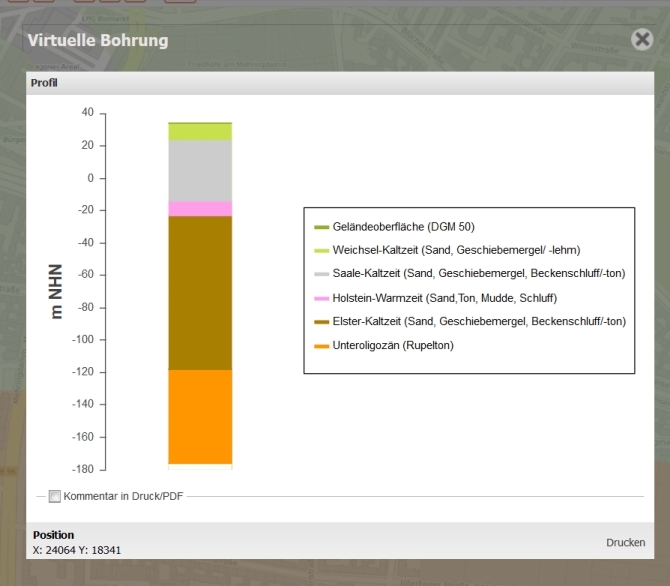Click the grey Saale-Kaltzeit bar segment
This screenshot has height=586, width=670.
(x=200, y=171)
